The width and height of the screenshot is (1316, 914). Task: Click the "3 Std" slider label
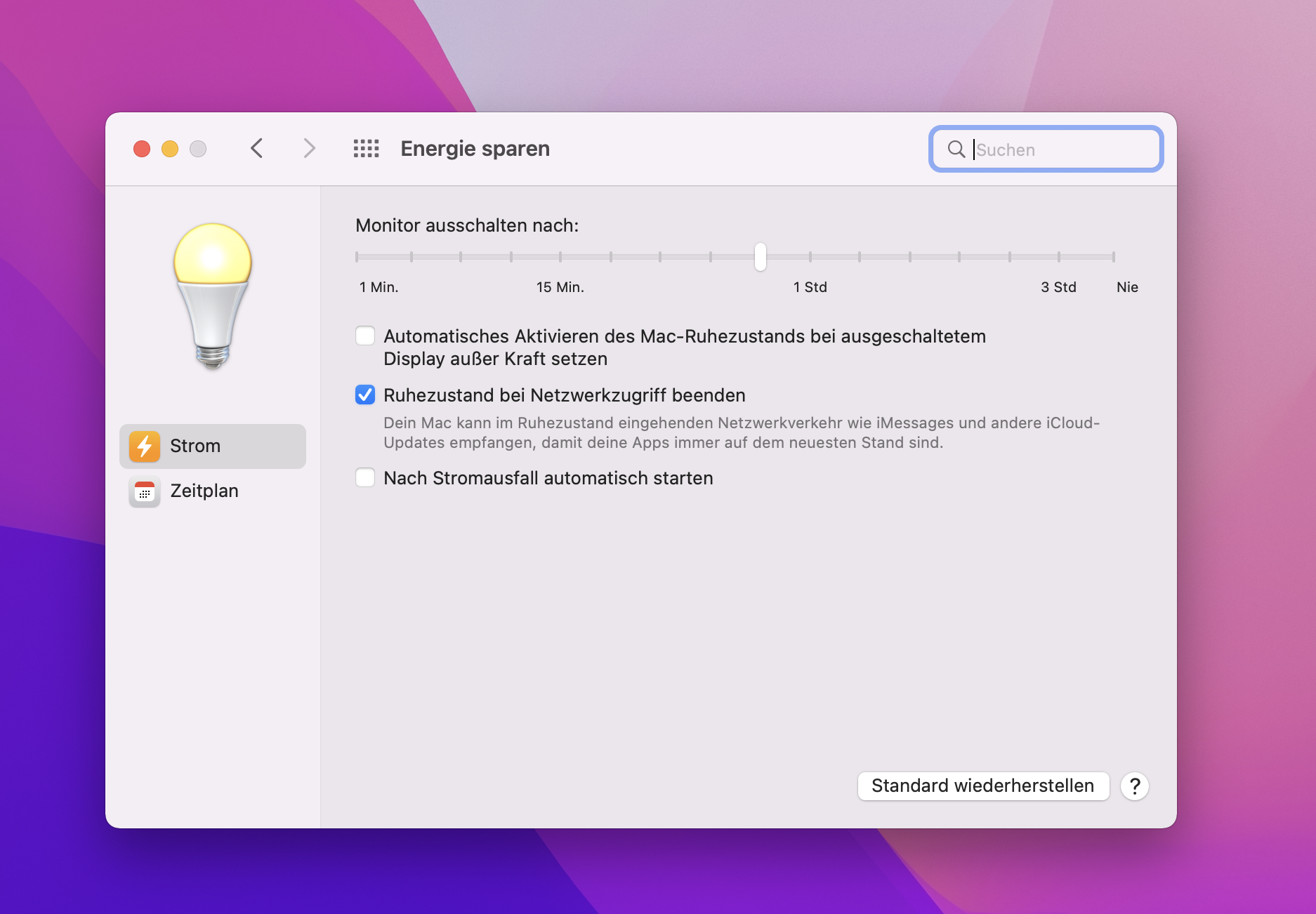click(1059, 287)
